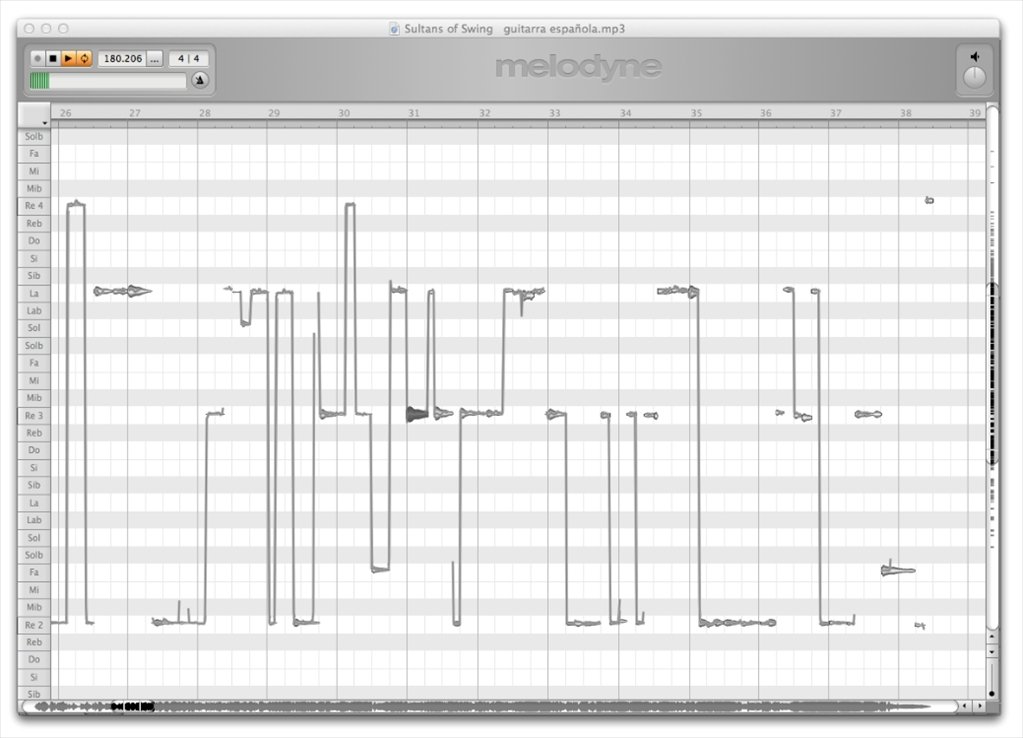Stop playback with the square stop button
This screenshot has height=738, width=1023.
pos(53,59)
